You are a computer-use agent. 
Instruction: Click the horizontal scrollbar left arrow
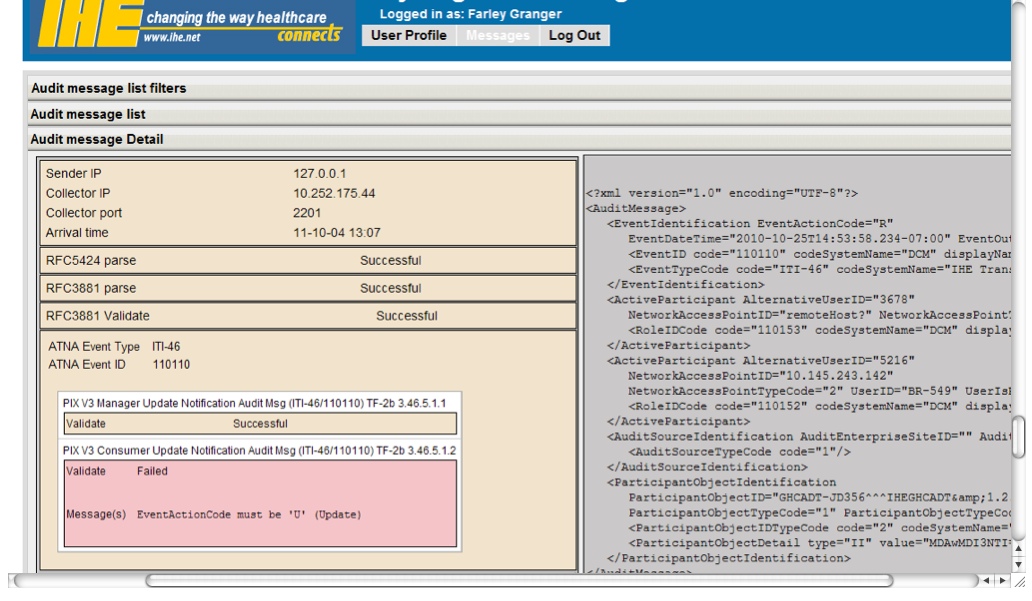point(987,580)
